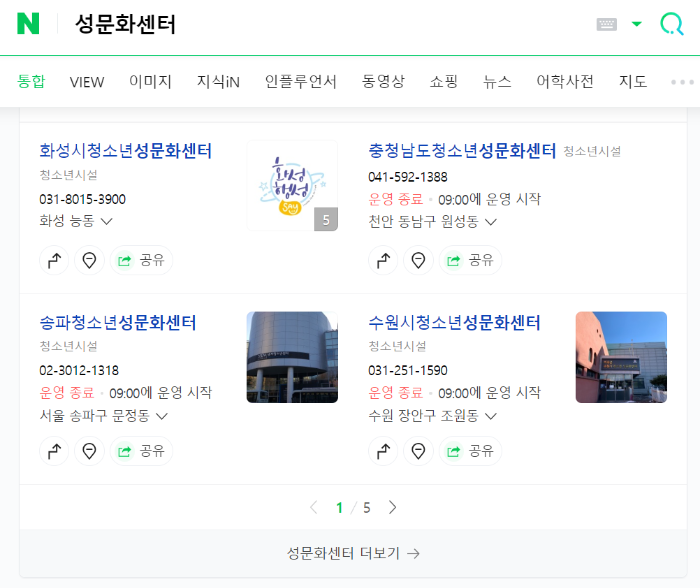This screenshot has height=588, width=700.
Task: Click phone number 031-251-1590
Action: (x=408, y=370)
